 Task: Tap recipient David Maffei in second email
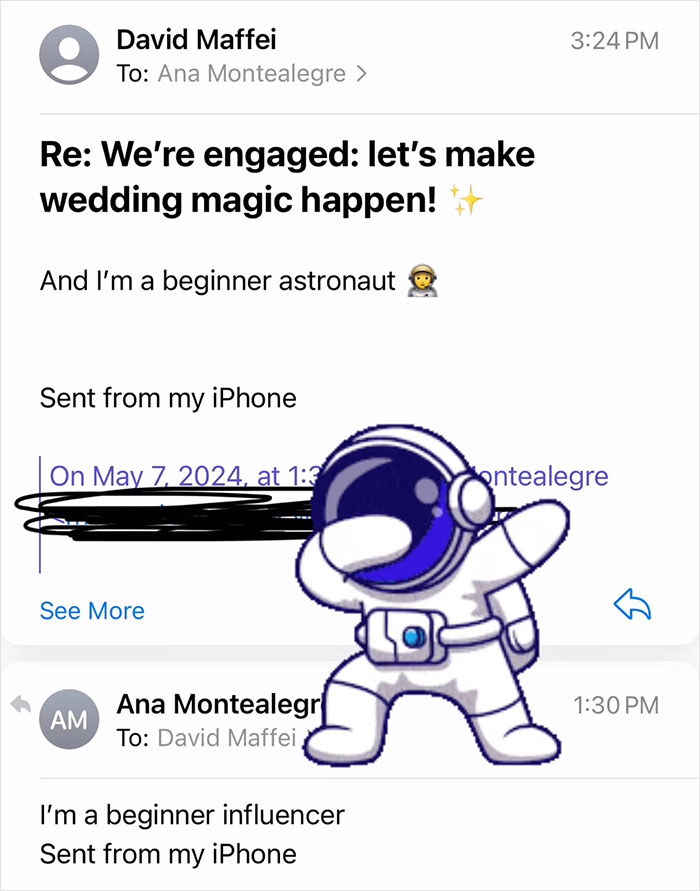227,738
